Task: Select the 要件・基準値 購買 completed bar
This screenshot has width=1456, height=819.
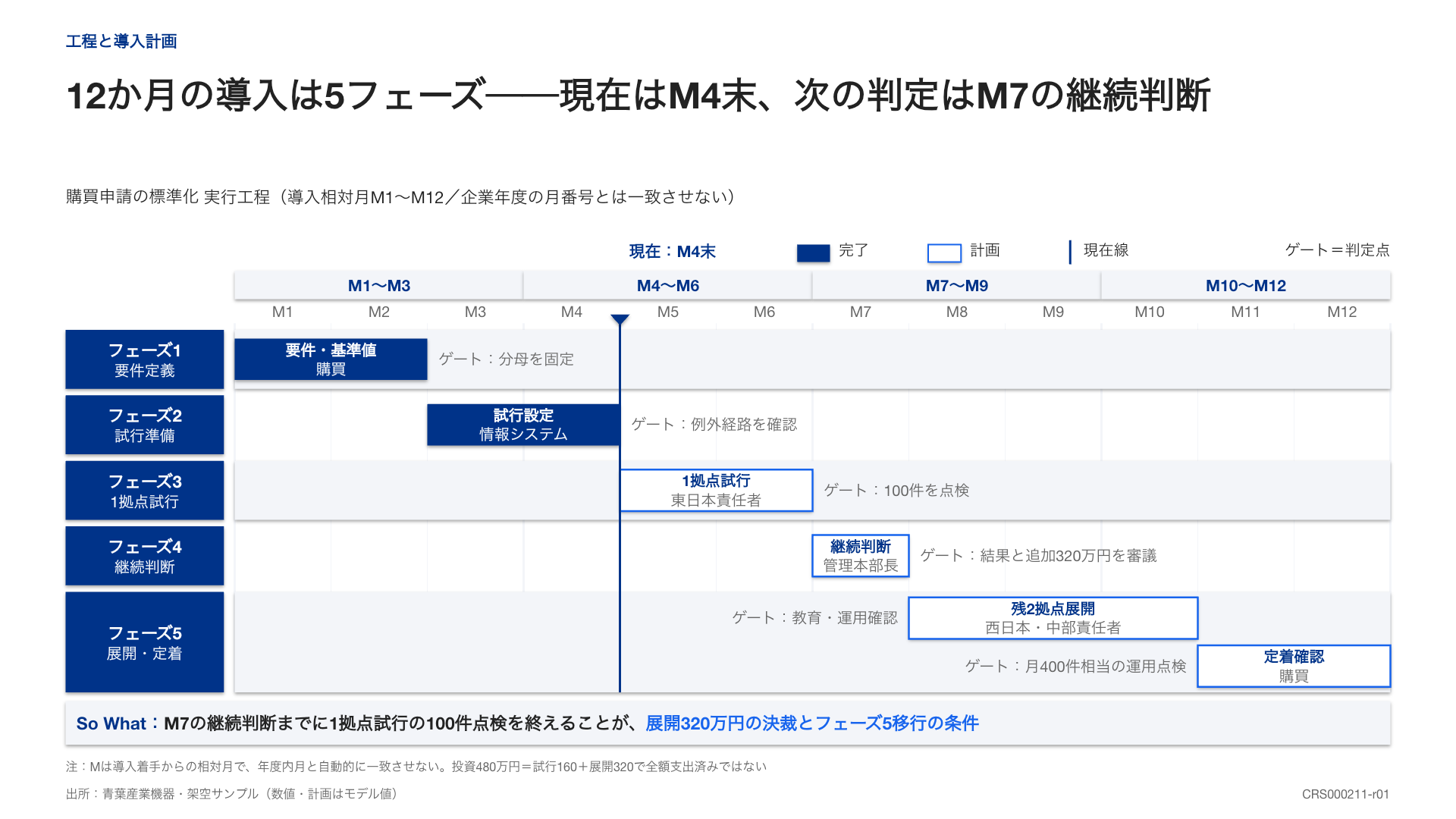Action: (x=331, y=359)
